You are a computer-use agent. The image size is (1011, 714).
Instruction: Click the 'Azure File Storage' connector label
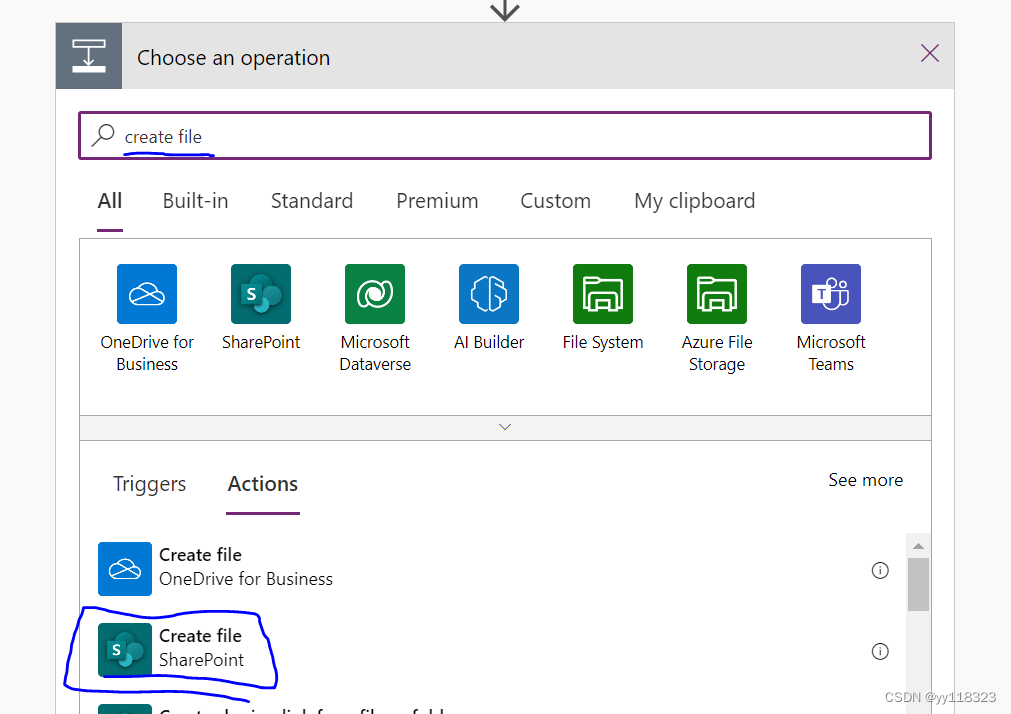(717, 353)
